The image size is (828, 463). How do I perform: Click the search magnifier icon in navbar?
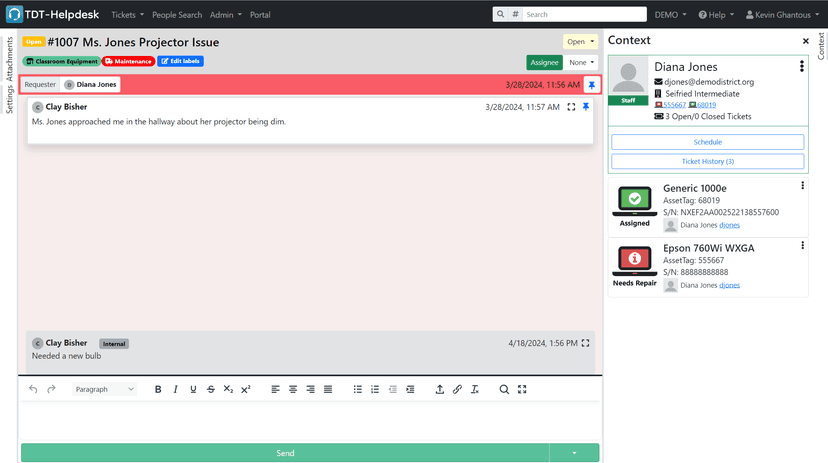pyautogui.click(x=500, y=14)
